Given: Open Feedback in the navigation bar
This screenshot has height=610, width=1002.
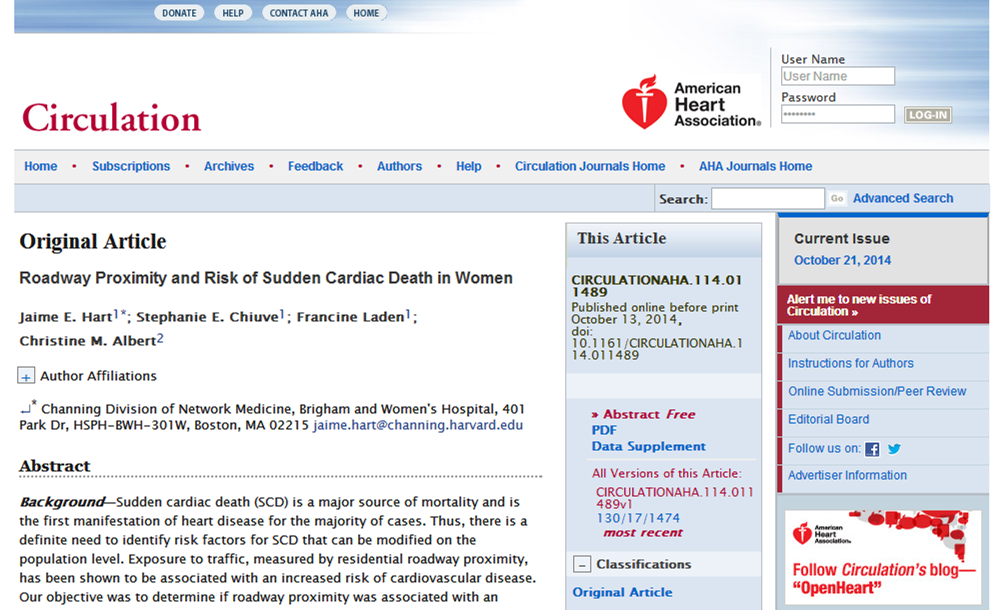Looking at the screenshot, I should coord(315,166).
